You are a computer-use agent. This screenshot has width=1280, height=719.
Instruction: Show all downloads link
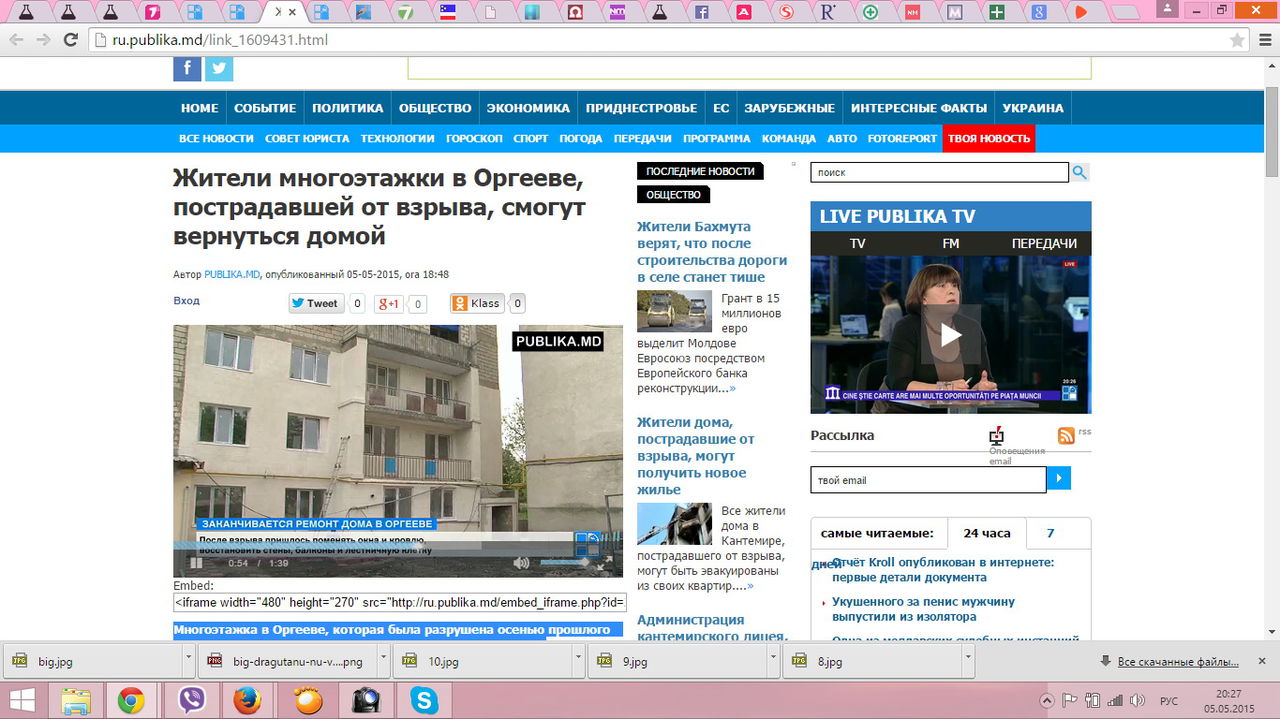(x=1178, y=662)
